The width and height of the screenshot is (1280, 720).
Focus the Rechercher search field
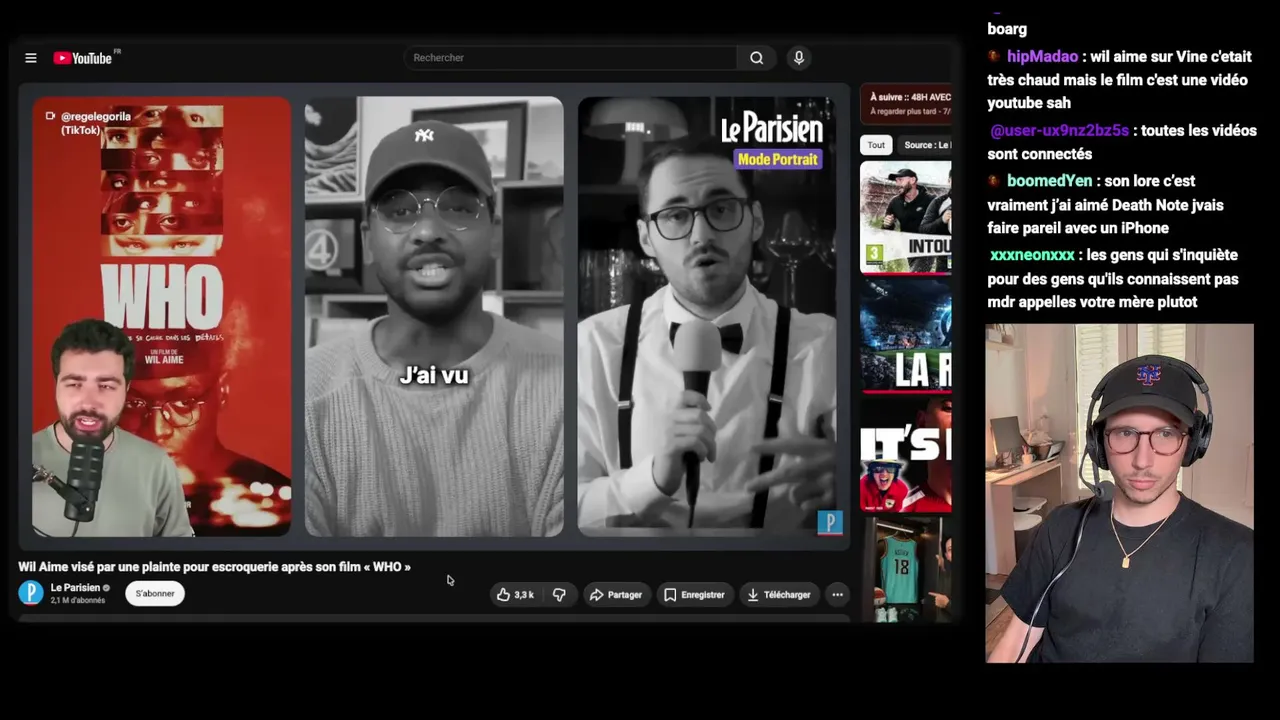click(570, 58)
